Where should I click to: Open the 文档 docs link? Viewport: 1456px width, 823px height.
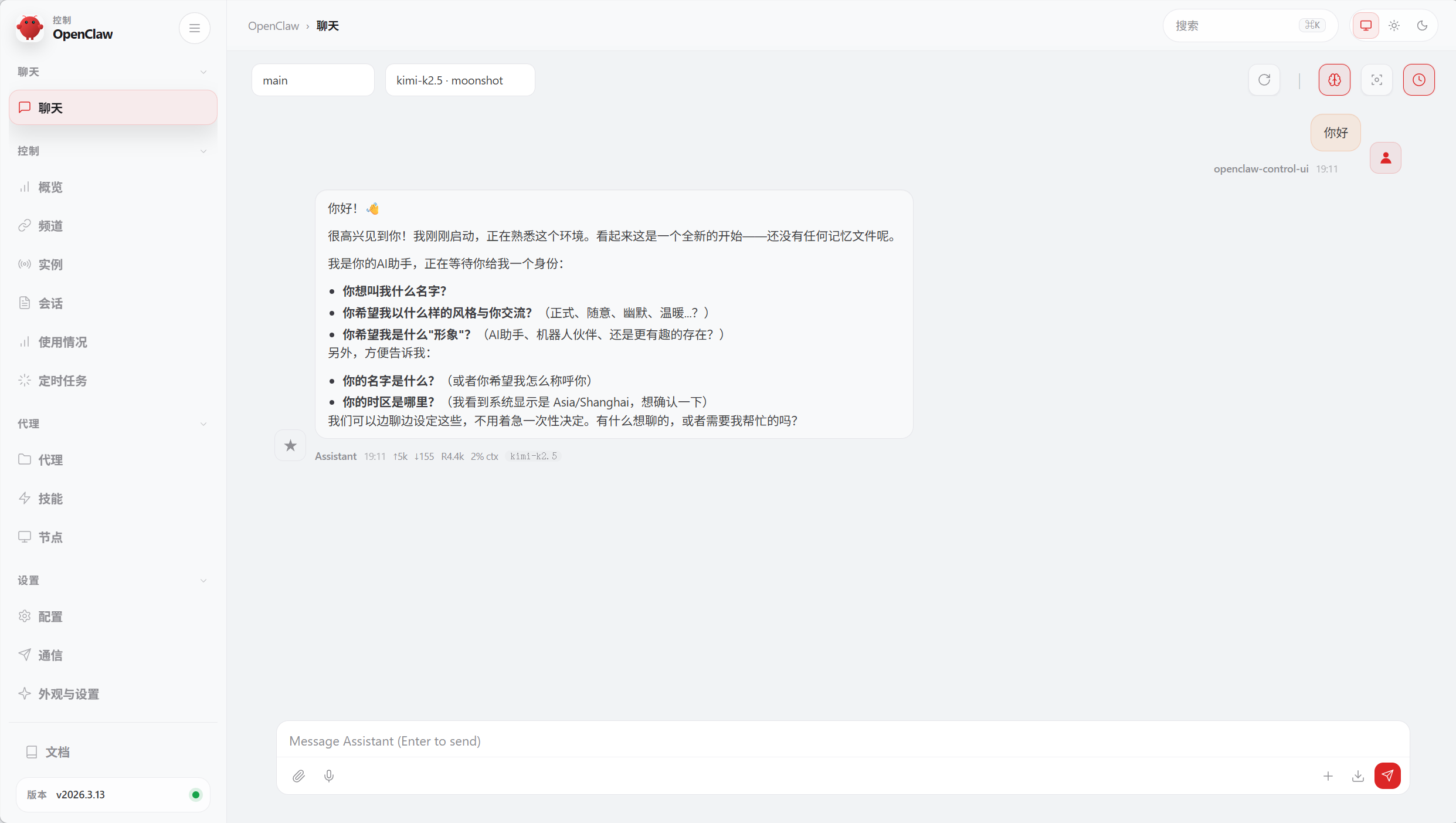point(57,752)
